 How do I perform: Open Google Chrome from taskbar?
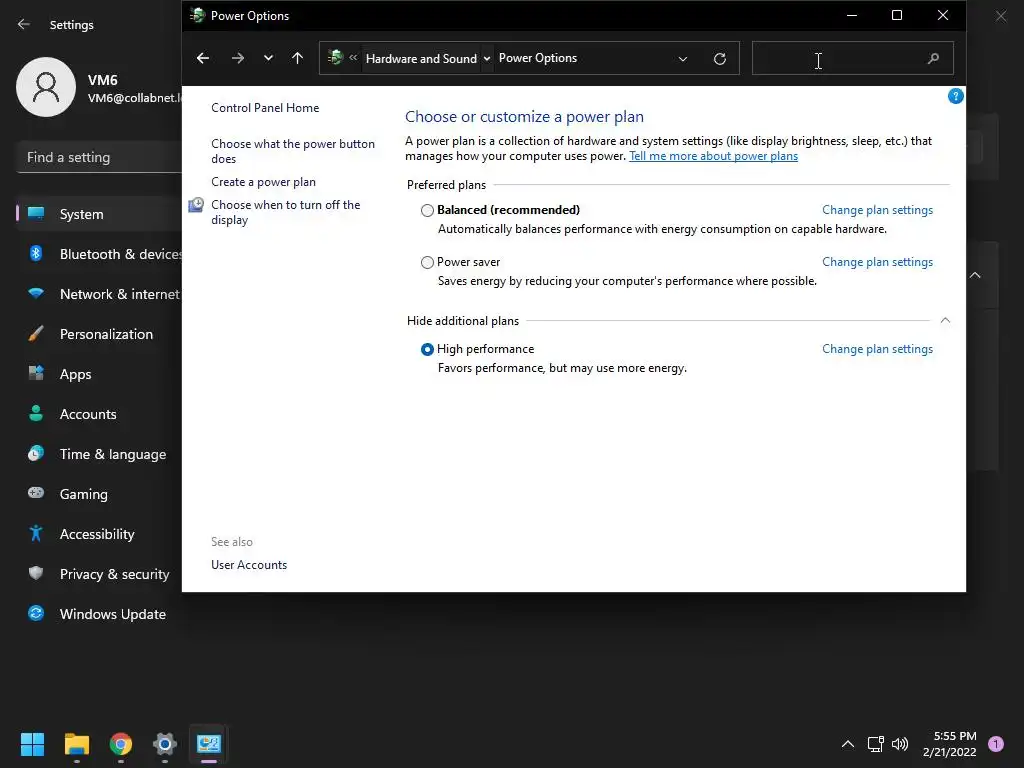tap(121, 744)
